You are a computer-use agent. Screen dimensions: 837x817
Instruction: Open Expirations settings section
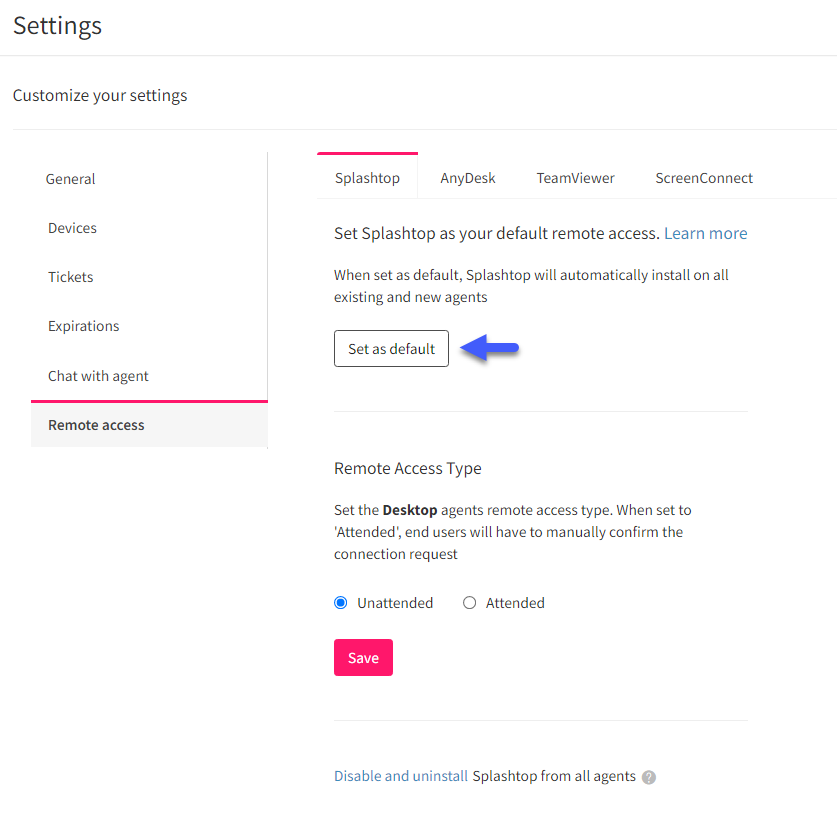tap(83, 326)
